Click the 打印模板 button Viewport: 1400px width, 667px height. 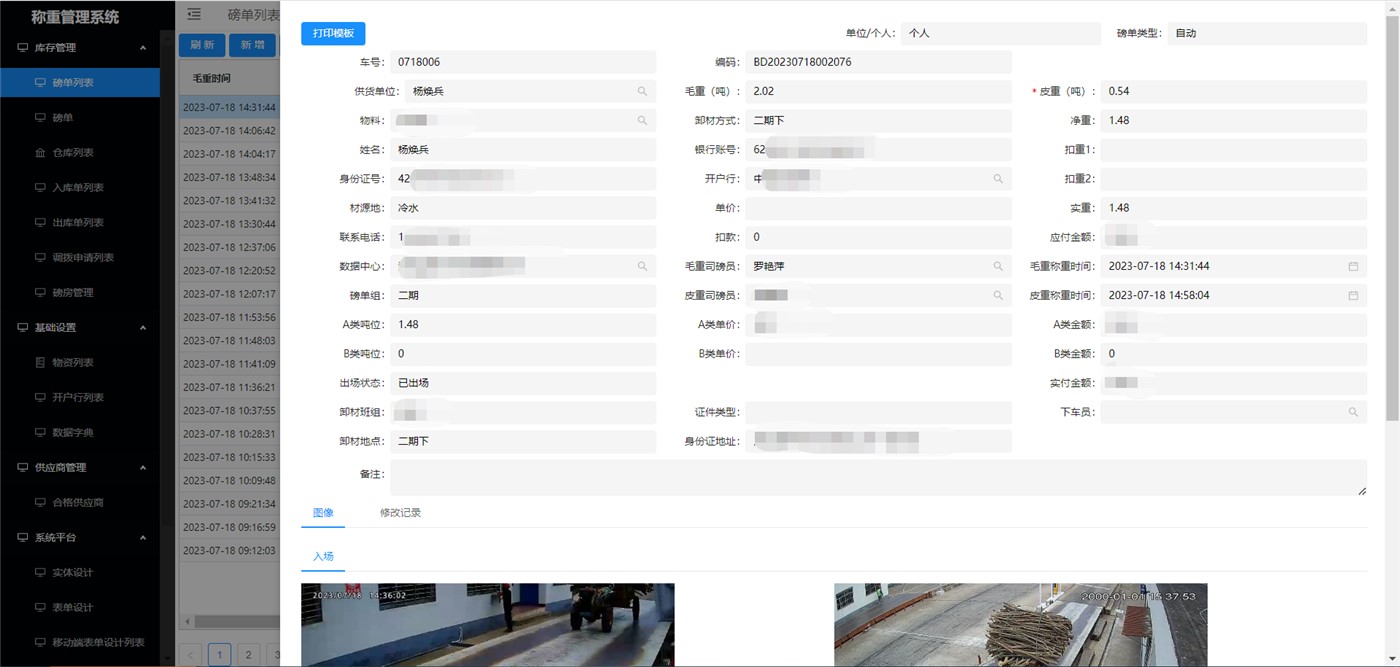pos(333,33)
